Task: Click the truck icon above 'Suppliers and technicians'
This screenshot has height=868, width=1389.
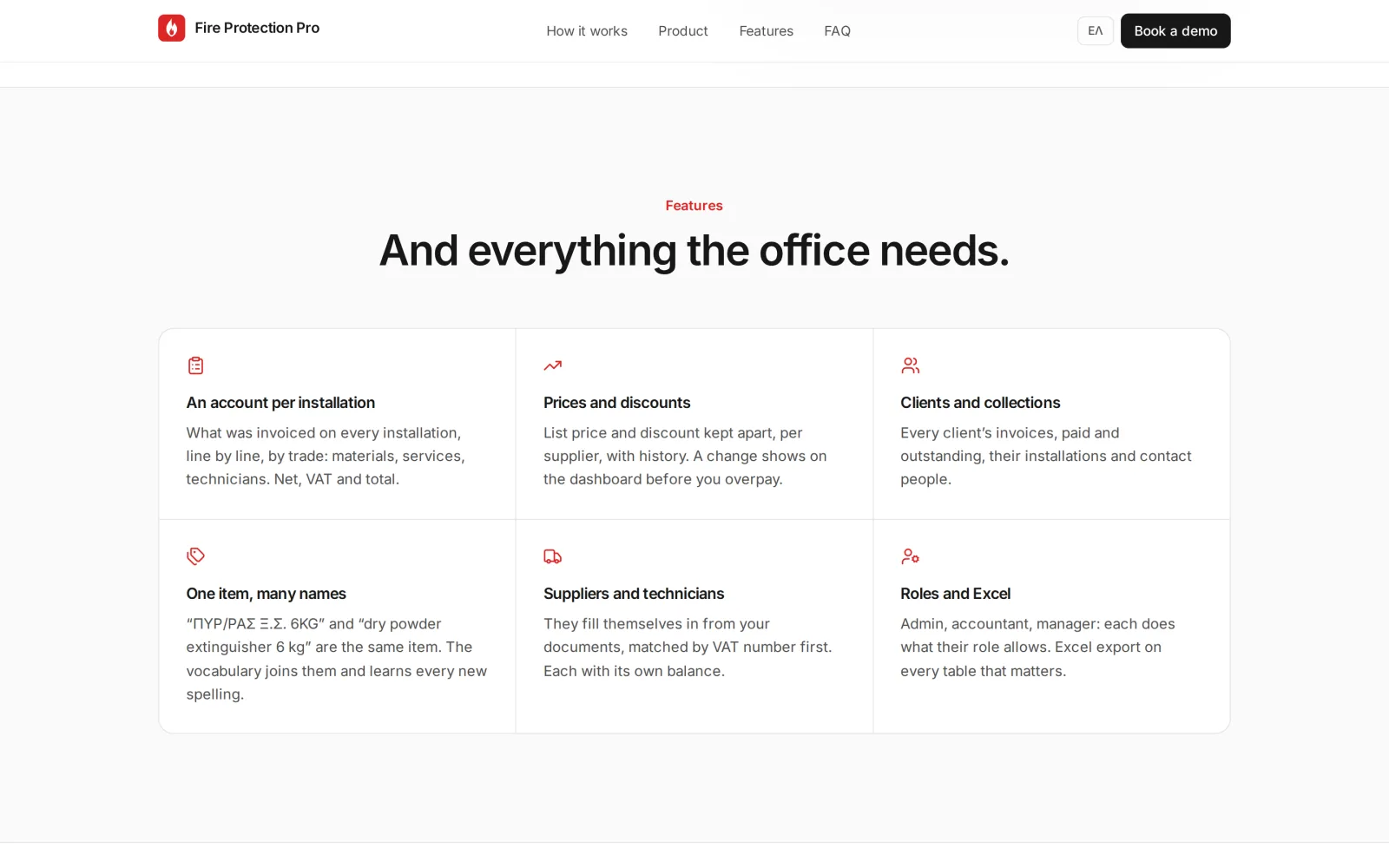Action: (553, 556)
